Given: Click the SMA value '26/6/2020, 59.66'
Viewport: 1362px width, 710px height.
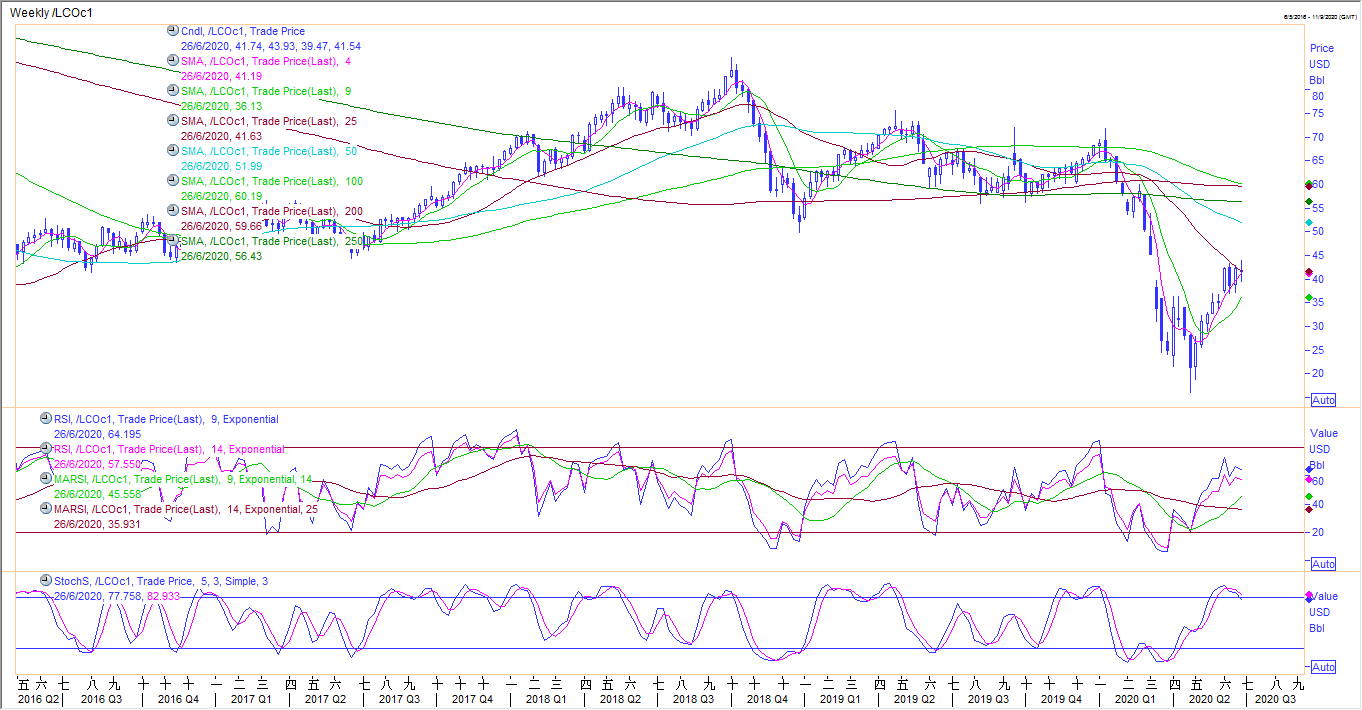Looking at the screenshot, I should click(x=222, y=227).
